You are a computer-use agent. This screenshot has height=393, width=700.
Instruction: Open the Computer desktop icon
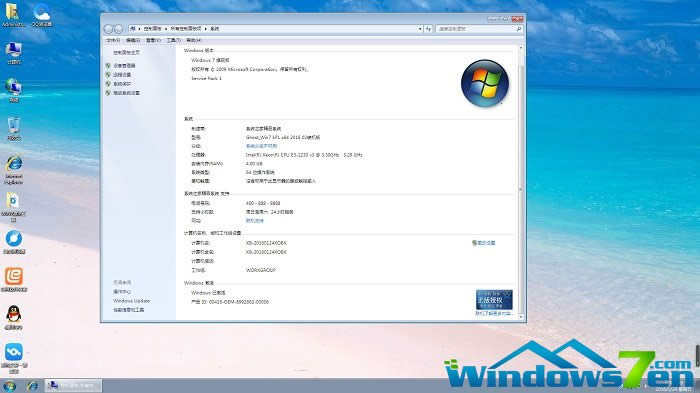(x=14, y=53)
